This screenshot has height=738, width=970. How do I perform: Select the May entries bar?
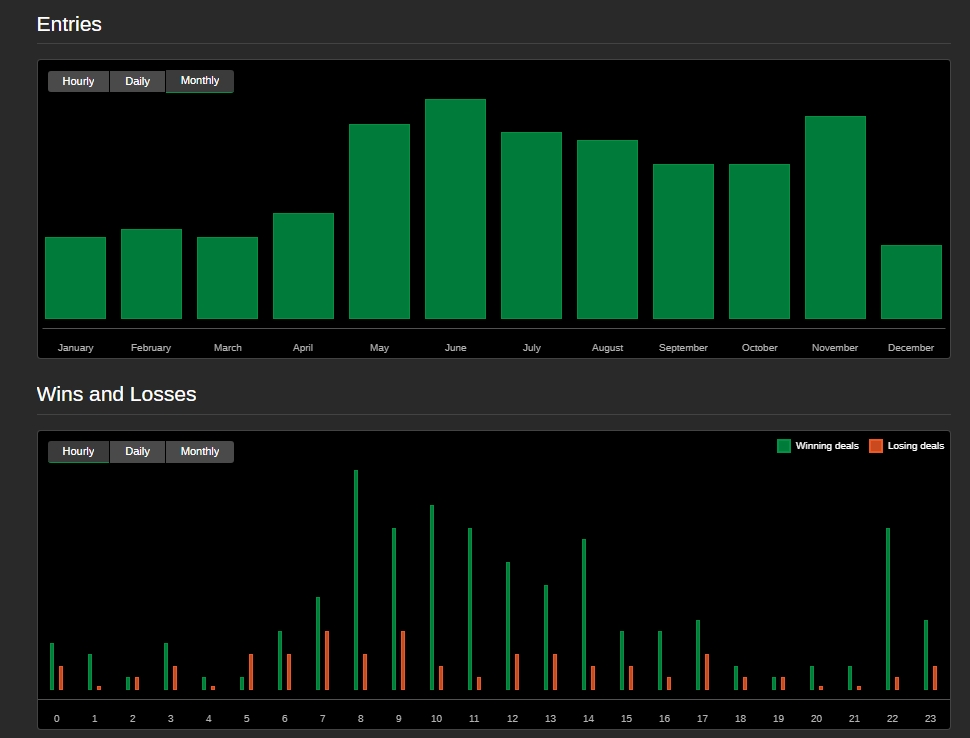pyautogui.click(x=379, y=221)
